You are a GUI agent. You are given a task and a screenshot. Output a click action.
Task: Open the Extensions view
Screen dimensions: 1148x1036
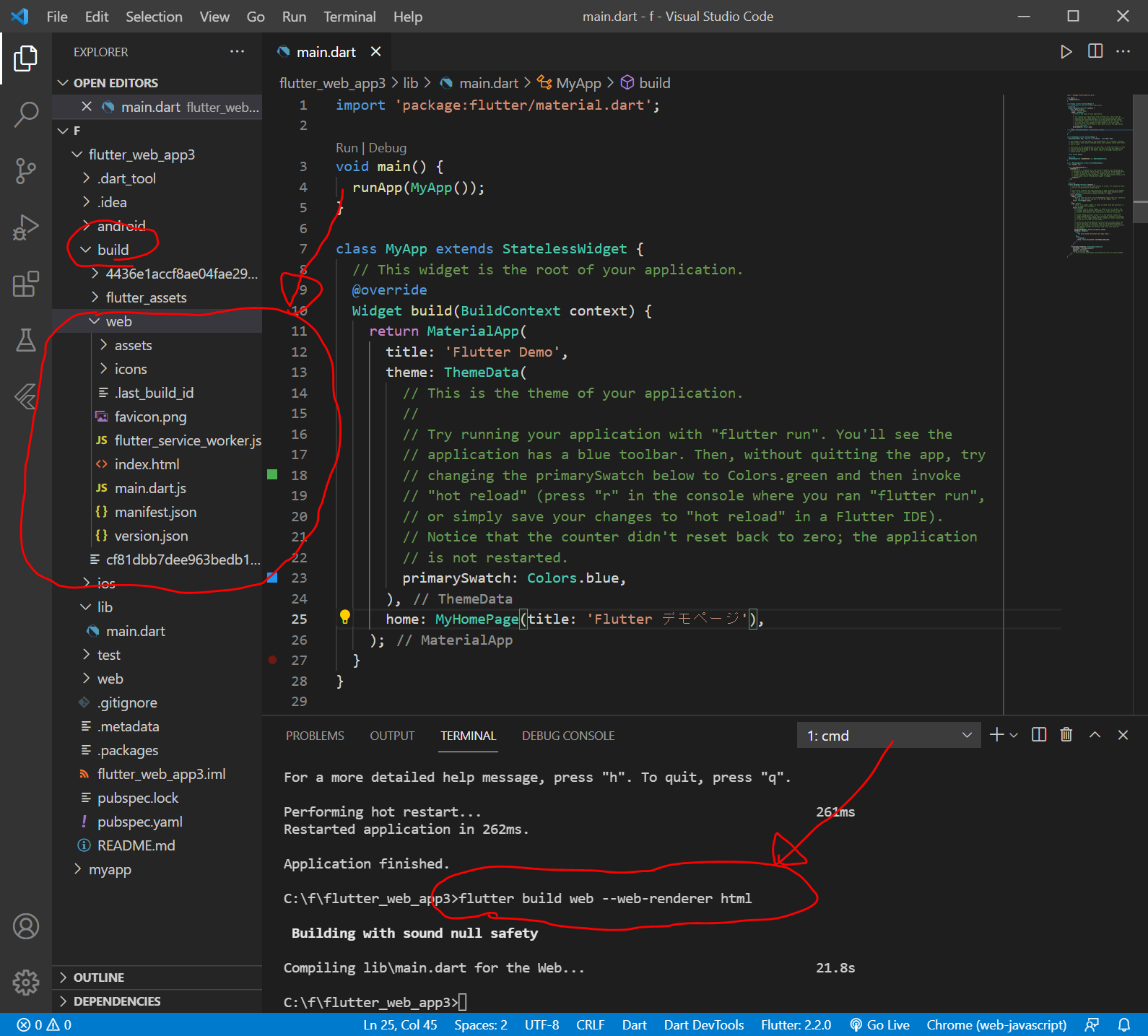coord(26,284)
